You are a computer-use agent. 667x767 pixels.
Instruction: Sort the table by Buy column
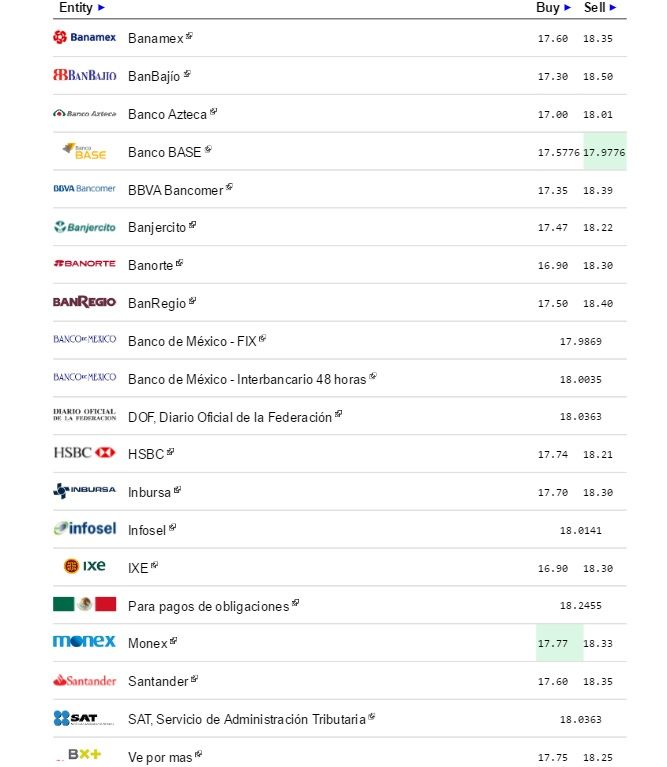[568, 8]
